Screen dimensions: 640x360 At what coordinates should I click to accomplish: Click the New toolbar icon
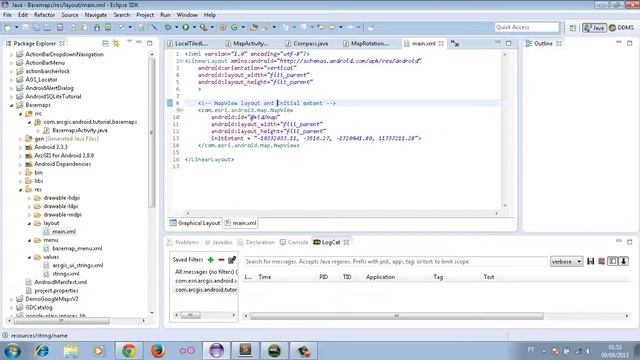coord(8,27)
